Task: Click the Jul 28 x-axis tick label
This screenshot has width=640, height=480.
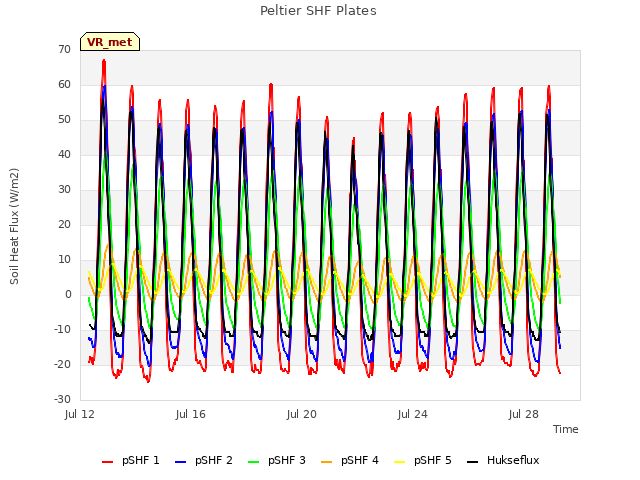Action: pyautogui.click(x=524, y=414)
